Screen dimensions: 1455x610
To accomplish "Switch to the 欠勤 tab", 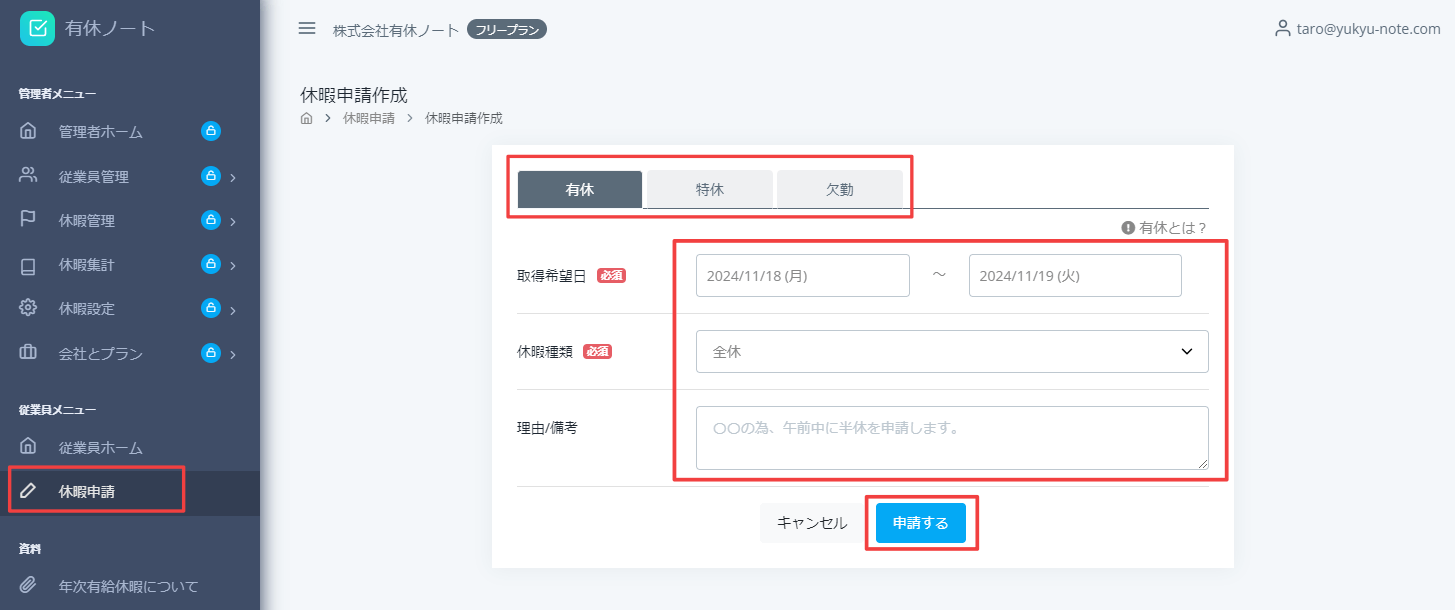I will (x=839, y=189).
